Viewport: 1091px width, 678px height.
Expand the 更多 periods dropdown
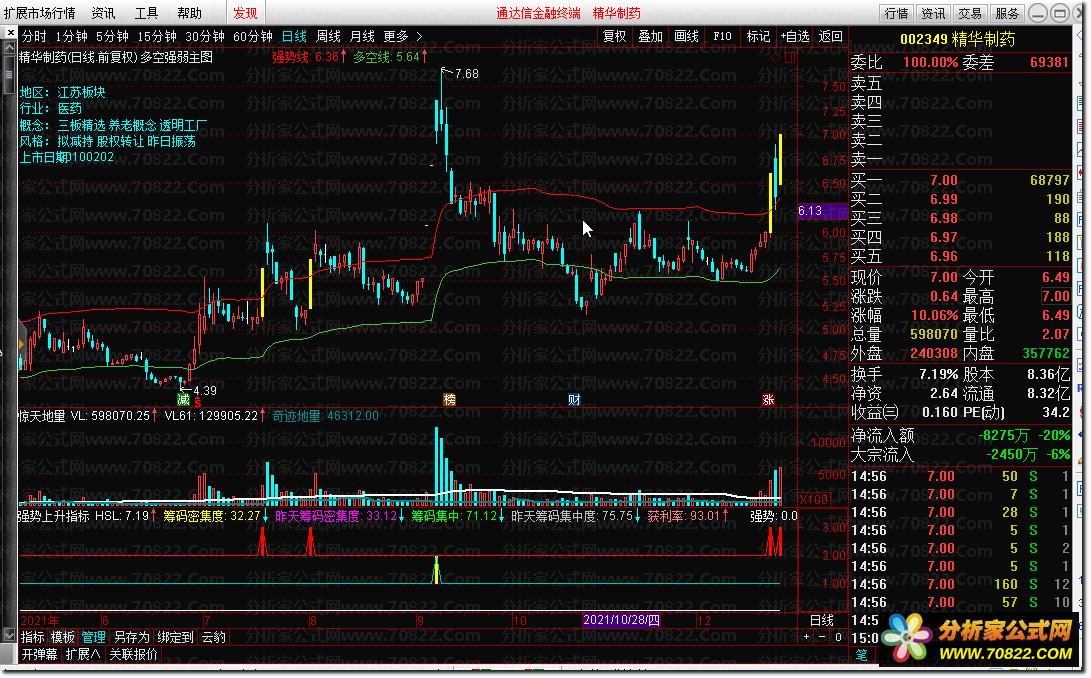pos(402,36)
